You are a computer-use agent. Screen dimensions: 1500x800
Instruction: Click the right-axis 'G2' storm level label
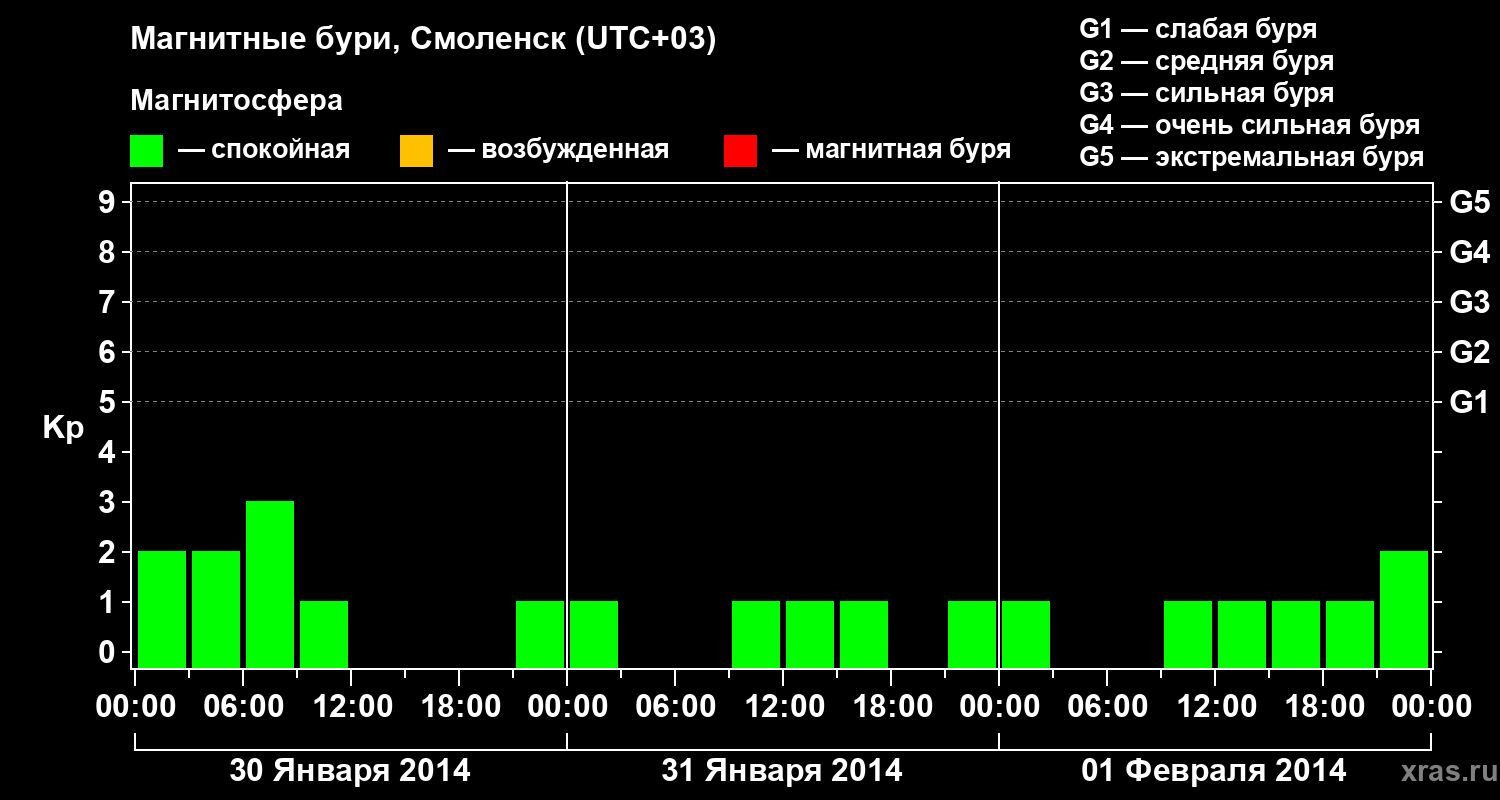[1469, 352]
